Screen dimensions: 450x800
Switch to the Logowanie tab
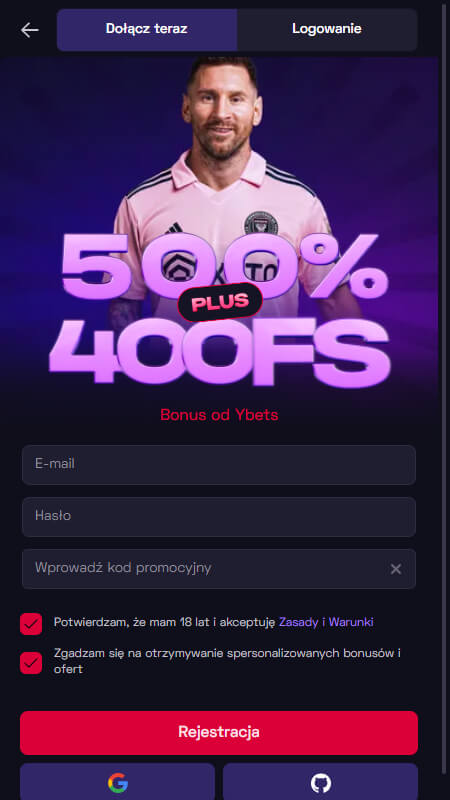pos(327,29)
